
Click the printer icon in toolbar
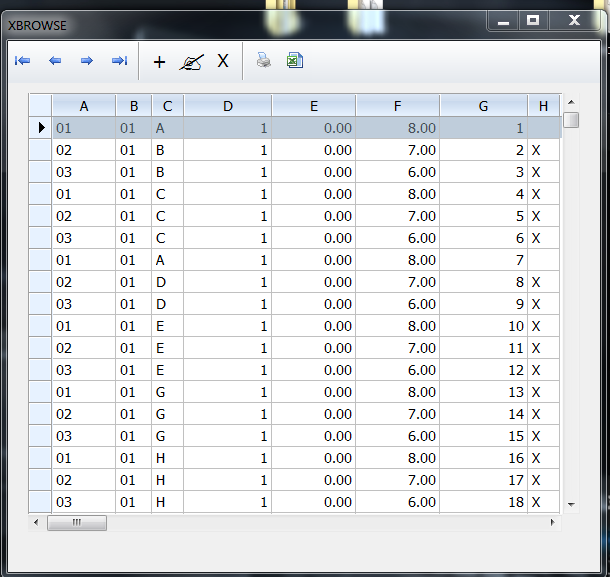point(264,60)
